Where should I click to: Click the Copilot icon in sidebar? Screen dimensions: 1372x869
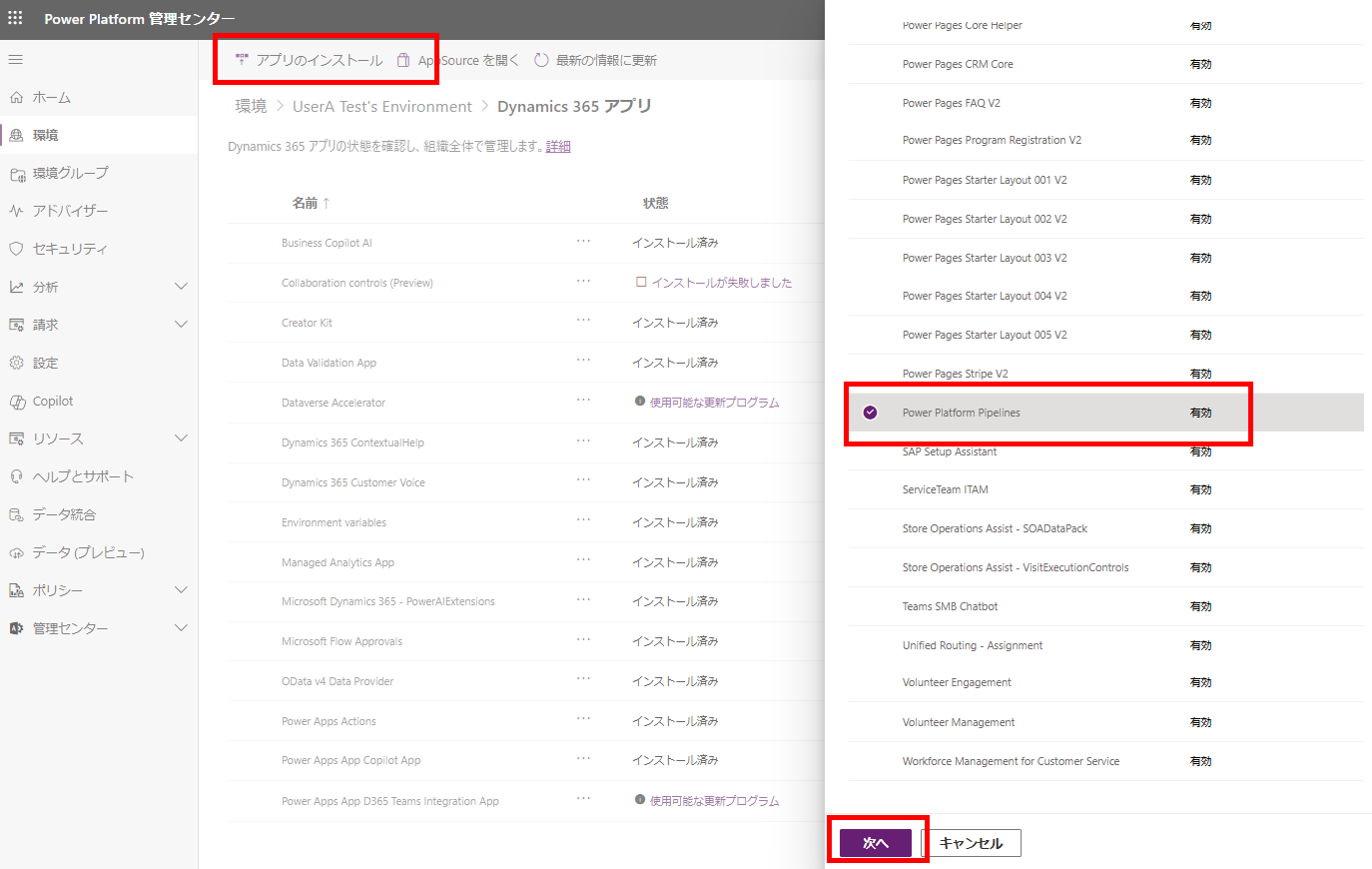coord(16,402)
